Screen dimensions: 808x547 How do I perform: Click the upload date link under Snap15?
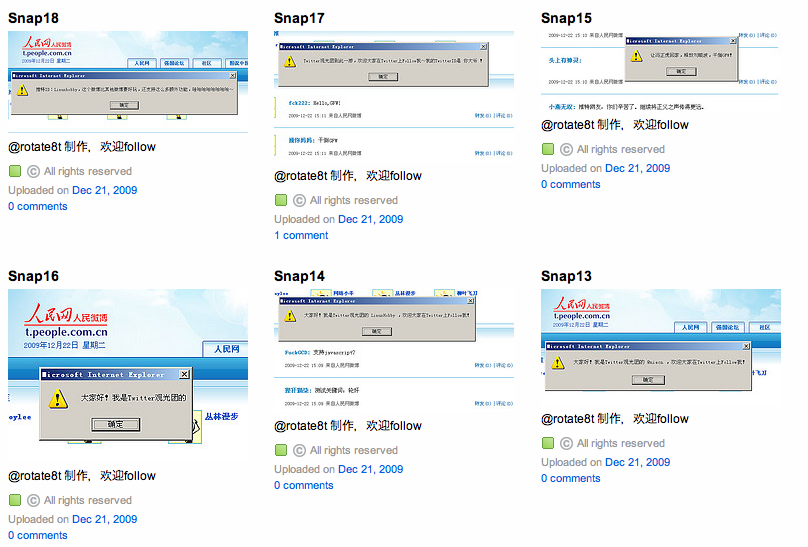(x=637, y=168)
